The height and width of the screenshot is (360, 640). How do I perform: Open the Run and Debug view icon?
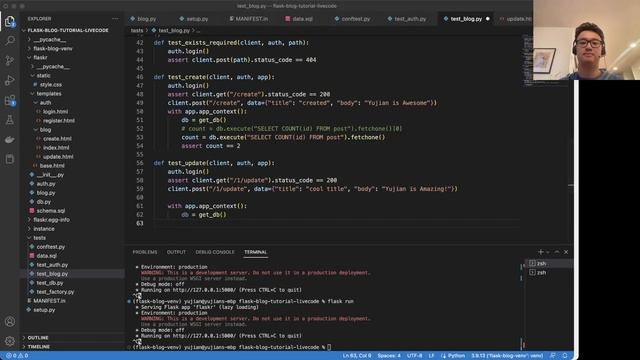(10, 80)
